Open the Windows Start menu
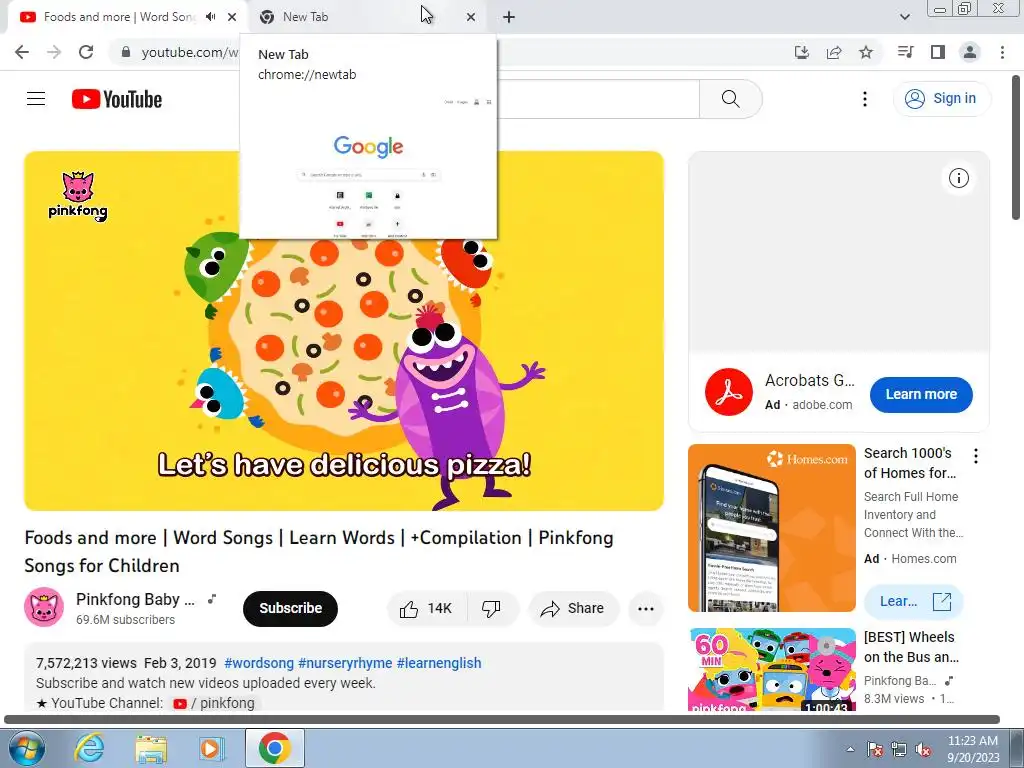The width and height of the screenshot is (1024, 768). tap(26, 748)
